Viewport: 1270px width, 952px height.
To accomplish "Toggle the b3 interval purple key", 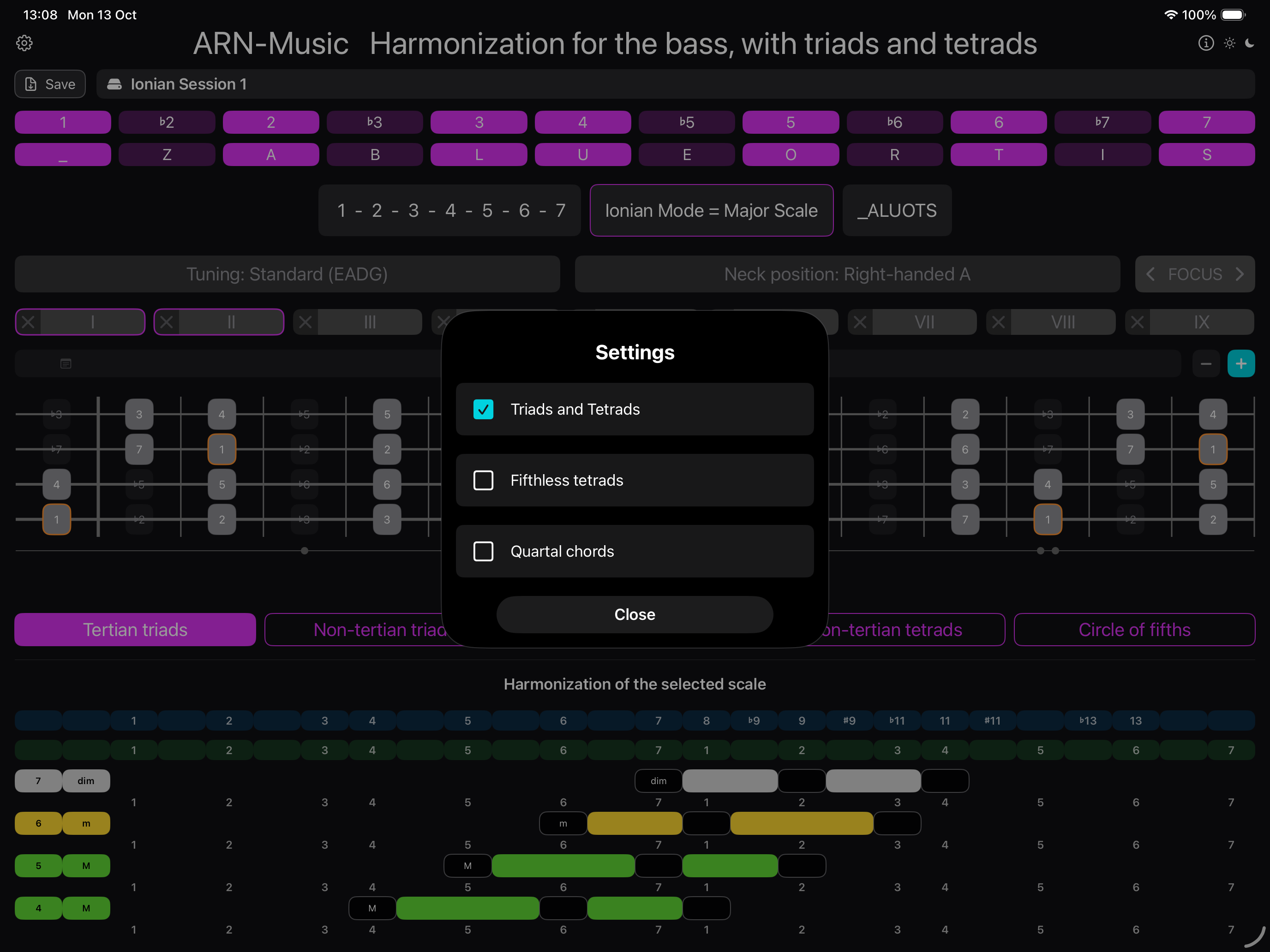I will pyautogui.click(x=374, y=122).
